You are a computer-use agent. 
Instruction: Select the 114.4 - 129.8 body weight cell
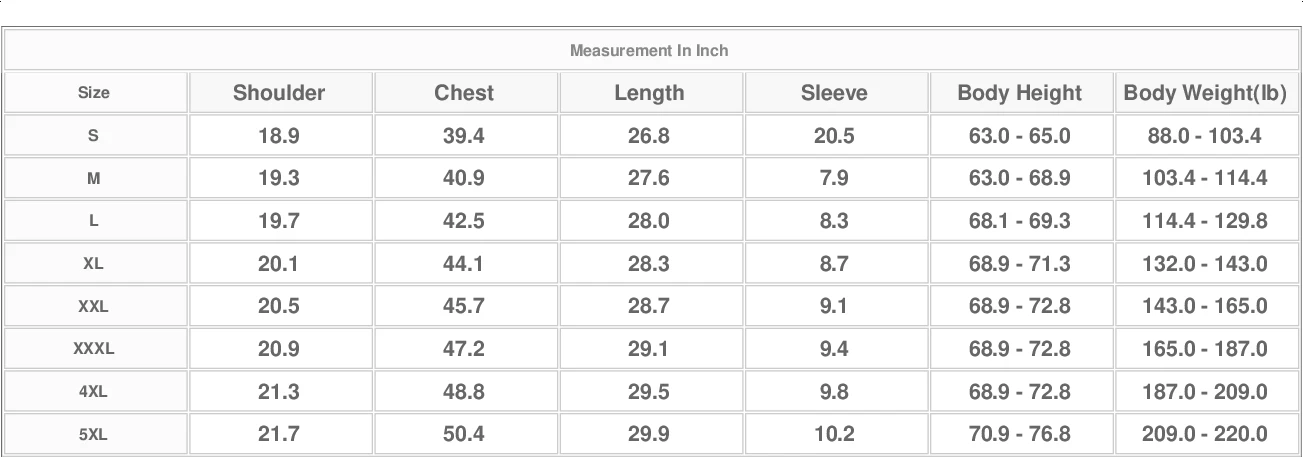(x=1205, y=221)
